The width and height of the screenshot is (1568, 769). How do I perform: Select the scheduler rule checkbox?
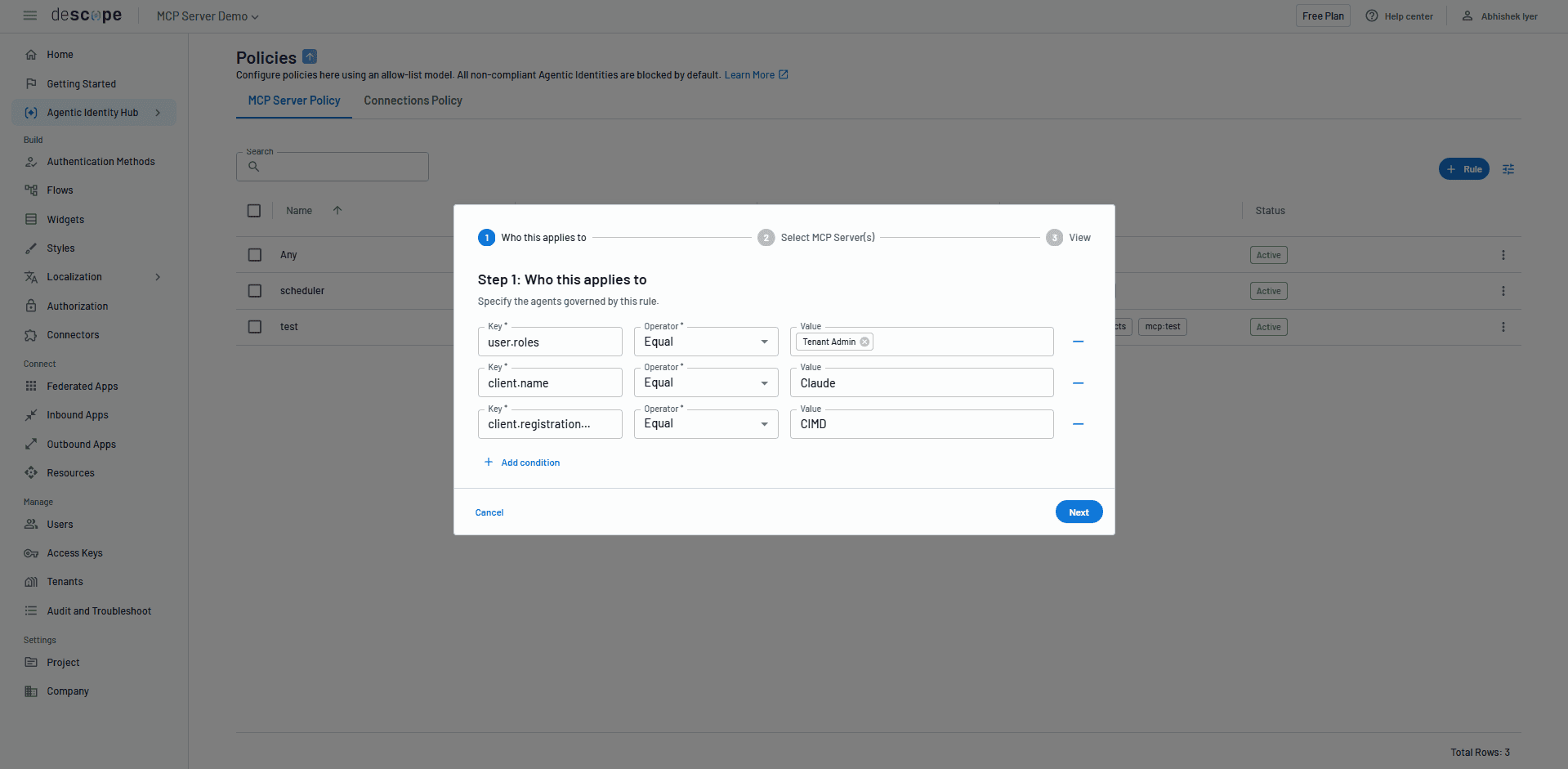[x=255, y=291]
